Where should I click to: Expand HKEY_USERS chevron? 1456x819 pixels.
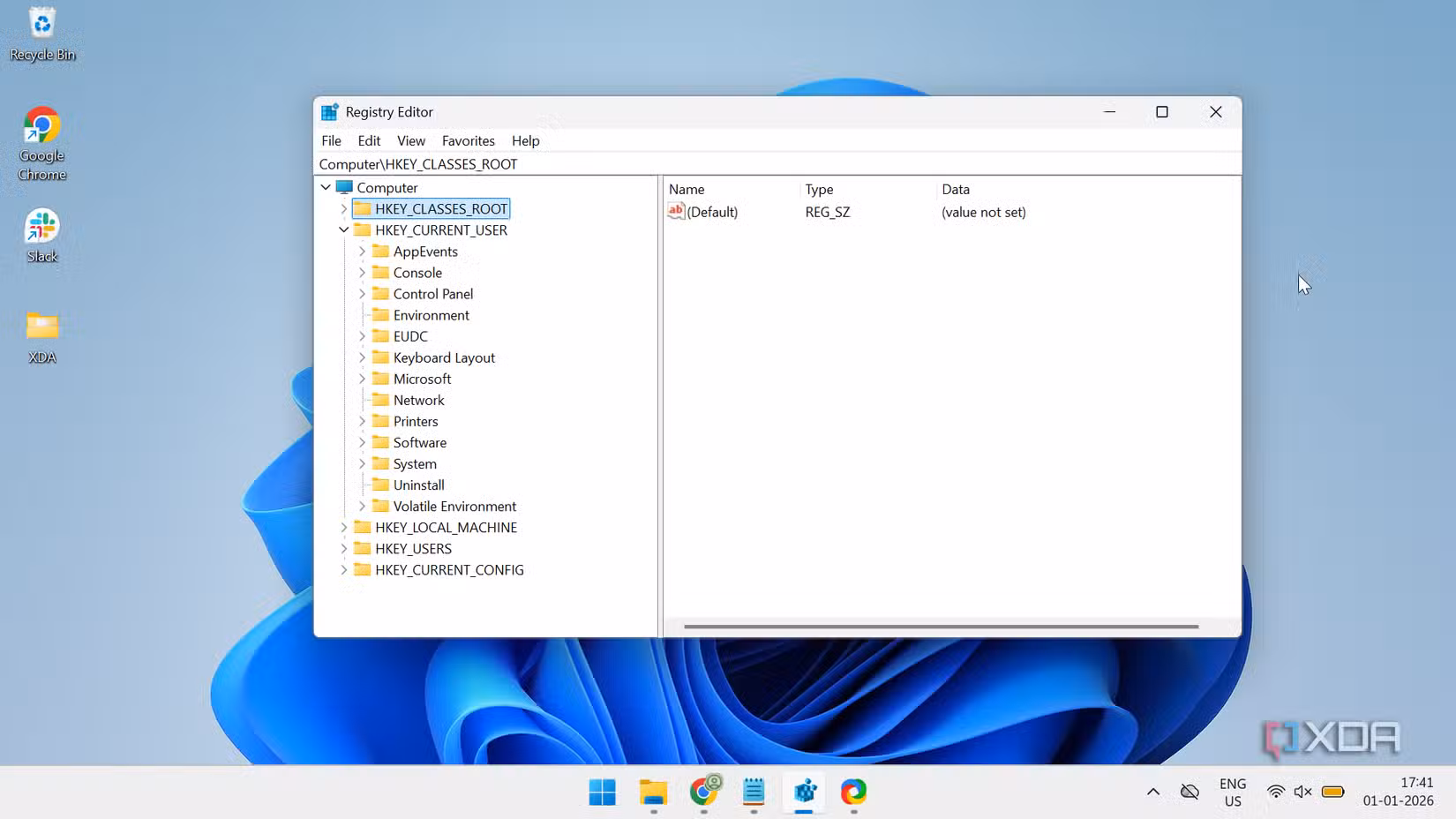344,548
